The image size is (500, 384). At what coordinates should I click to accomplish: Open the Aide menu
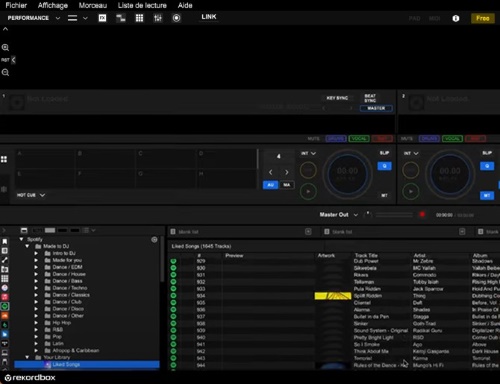[185, 5]
